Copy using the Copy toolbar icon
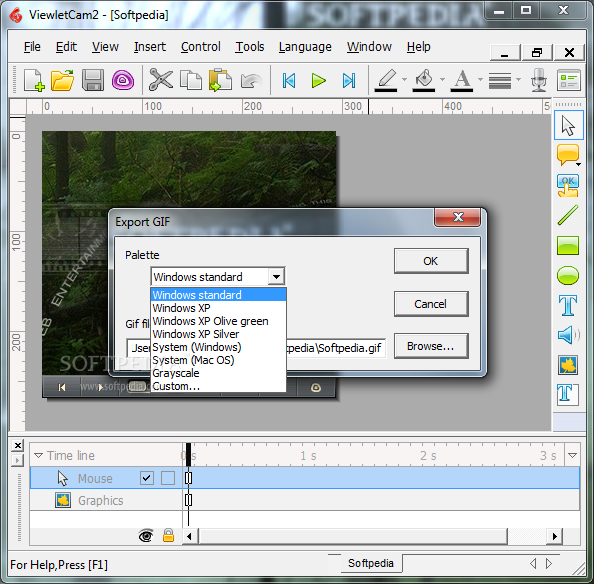594x584 pixels. pos(191,80)
